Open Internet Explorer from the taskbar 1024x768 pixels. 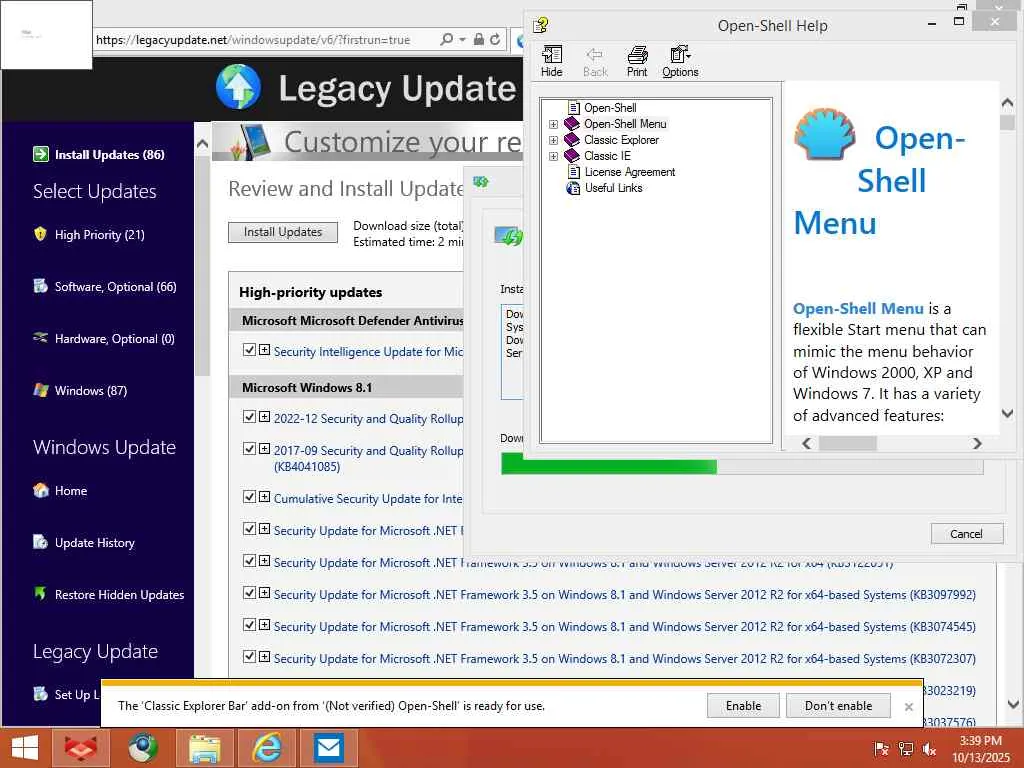pos(268,748)
